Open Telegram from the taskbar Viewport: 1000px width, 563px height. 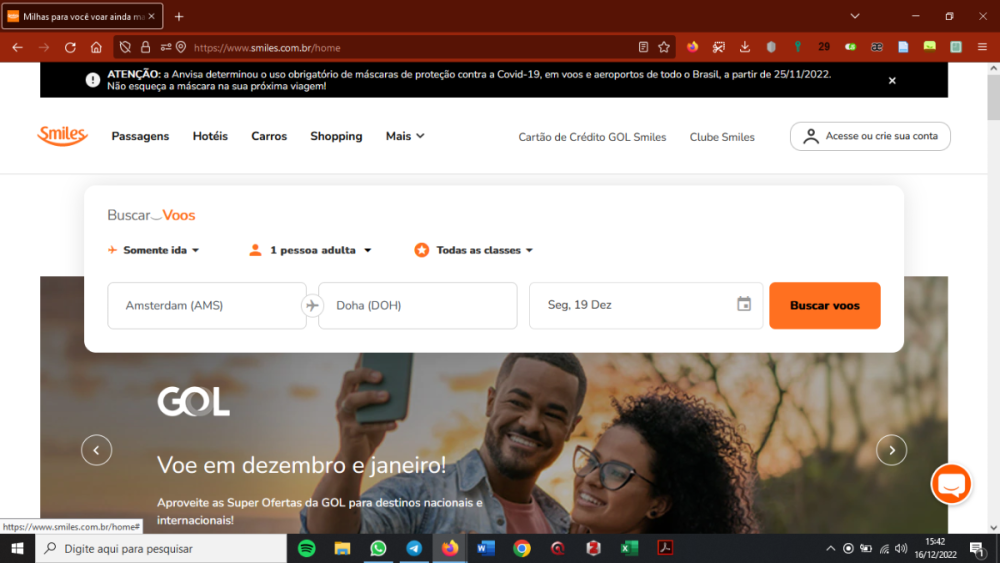tap(414, 548)
